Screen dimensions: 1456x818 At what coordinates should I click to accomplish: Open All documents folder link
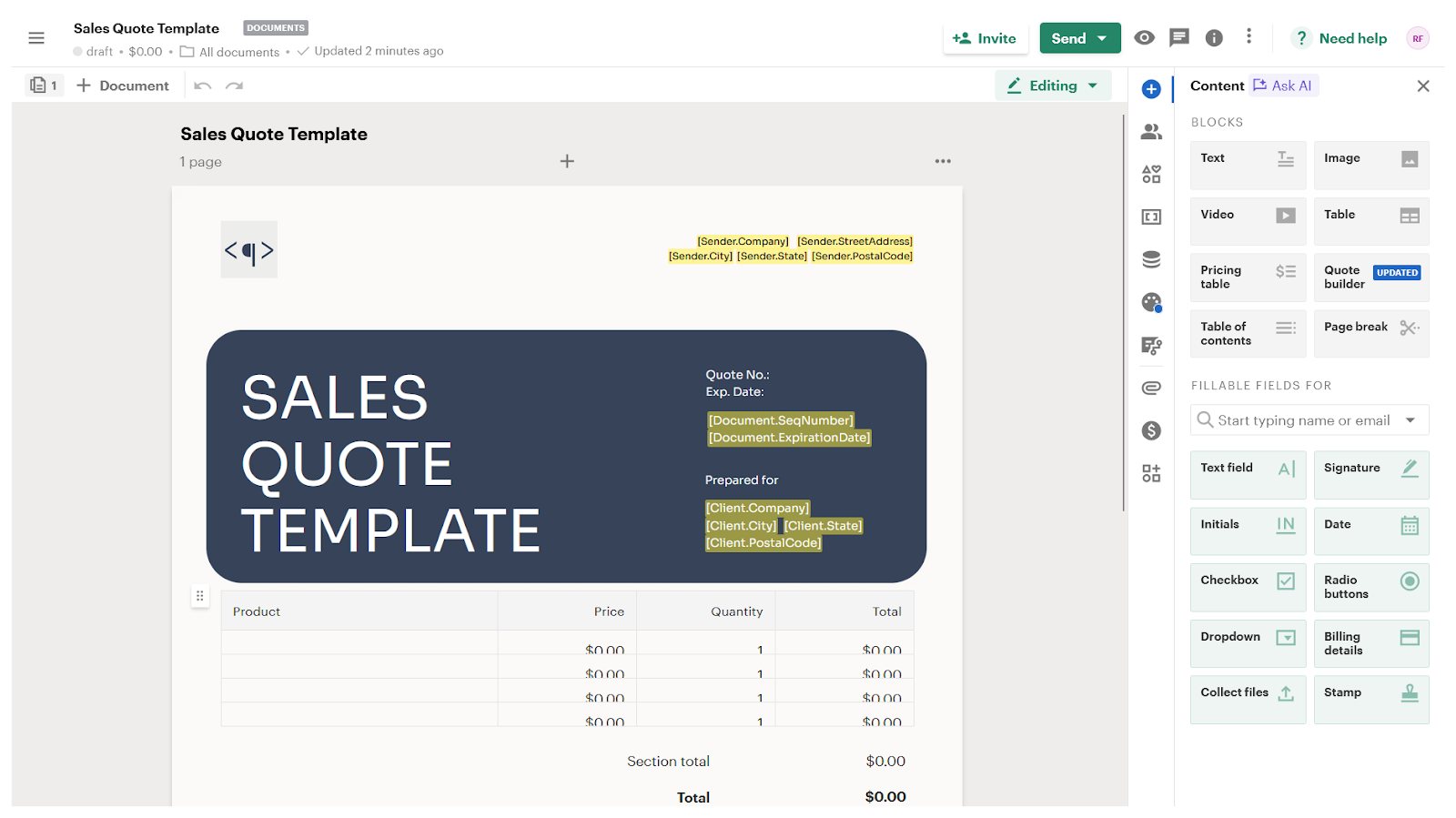(230, 52)
